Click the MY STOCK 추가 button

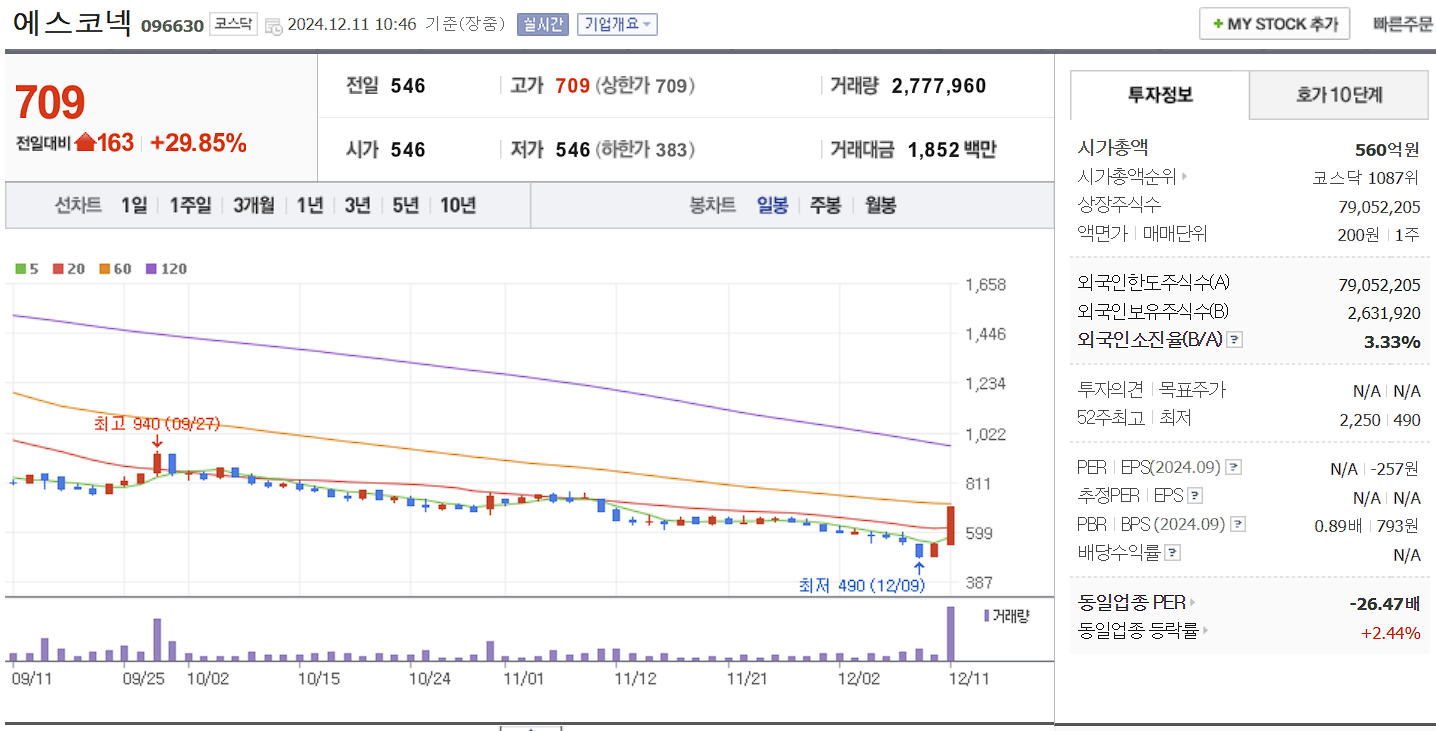(x=1274, y=23)
